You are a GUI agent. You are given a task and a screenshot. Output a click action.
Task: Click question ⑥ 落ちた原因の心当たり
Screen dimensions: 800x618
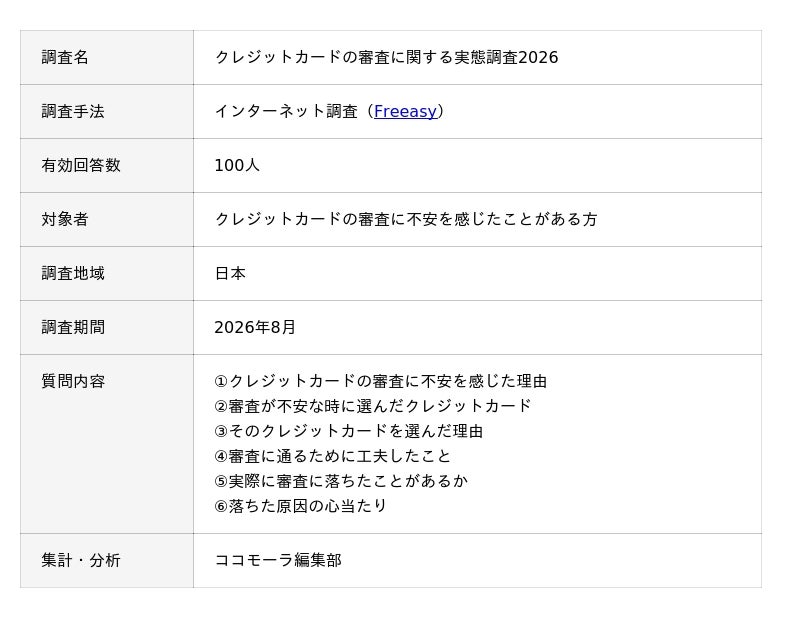coord(301,506)
